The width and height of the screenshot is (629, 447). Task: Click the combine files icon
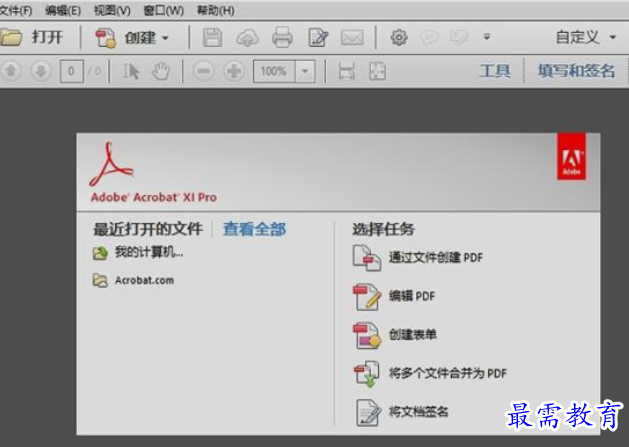point(367,374)
